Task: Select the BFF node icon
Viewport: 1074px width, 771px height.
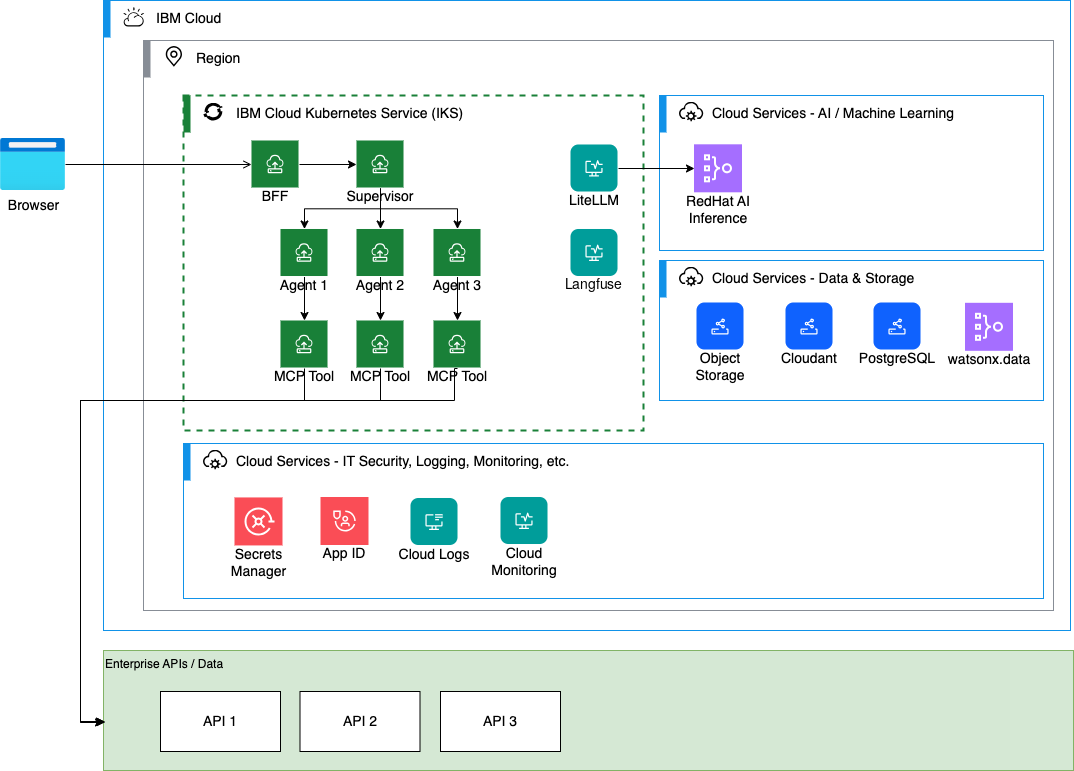Action: 275,164
